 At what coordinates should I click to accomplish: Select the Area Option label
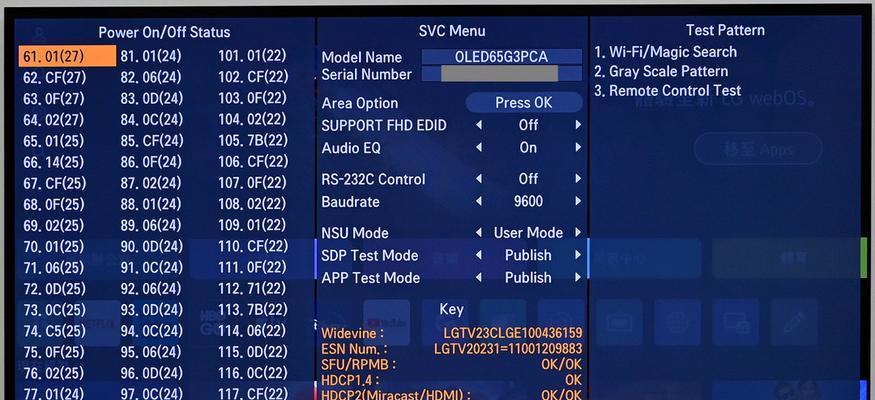coord(360,103)
